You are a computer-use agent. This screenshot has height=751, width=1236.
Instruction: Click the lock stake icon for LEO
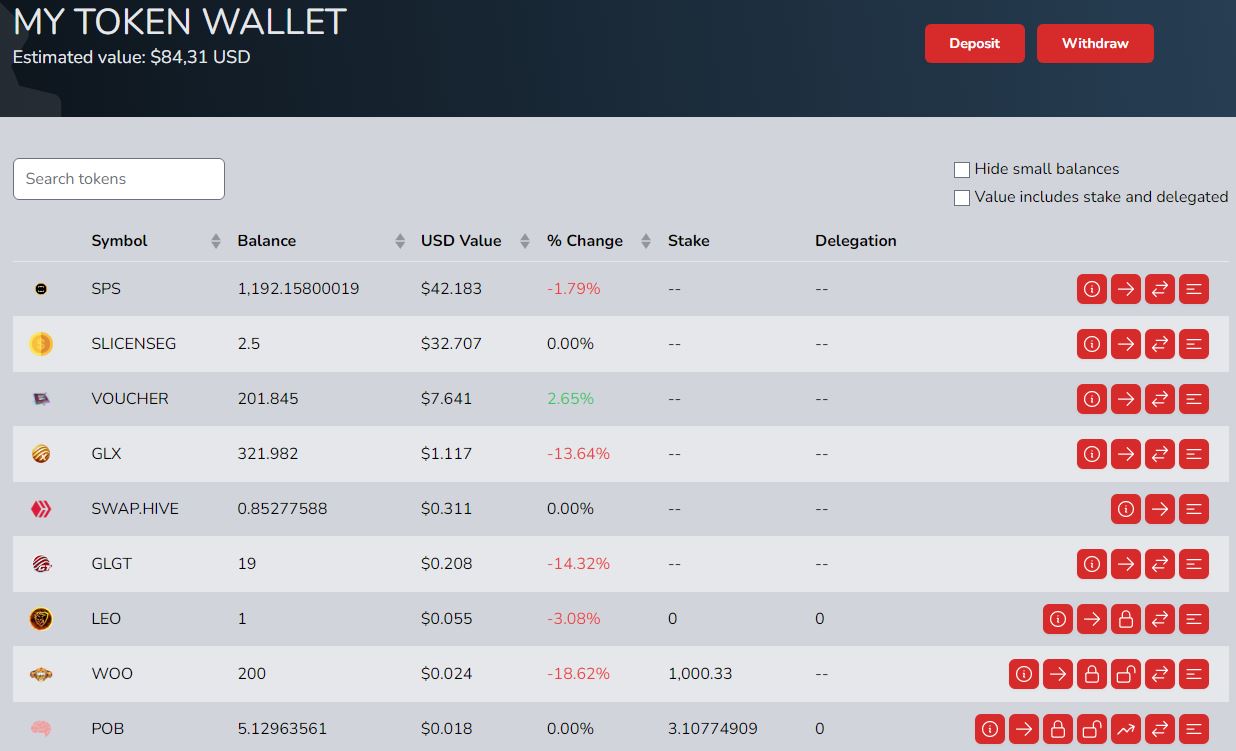(x=1126, y=619)
